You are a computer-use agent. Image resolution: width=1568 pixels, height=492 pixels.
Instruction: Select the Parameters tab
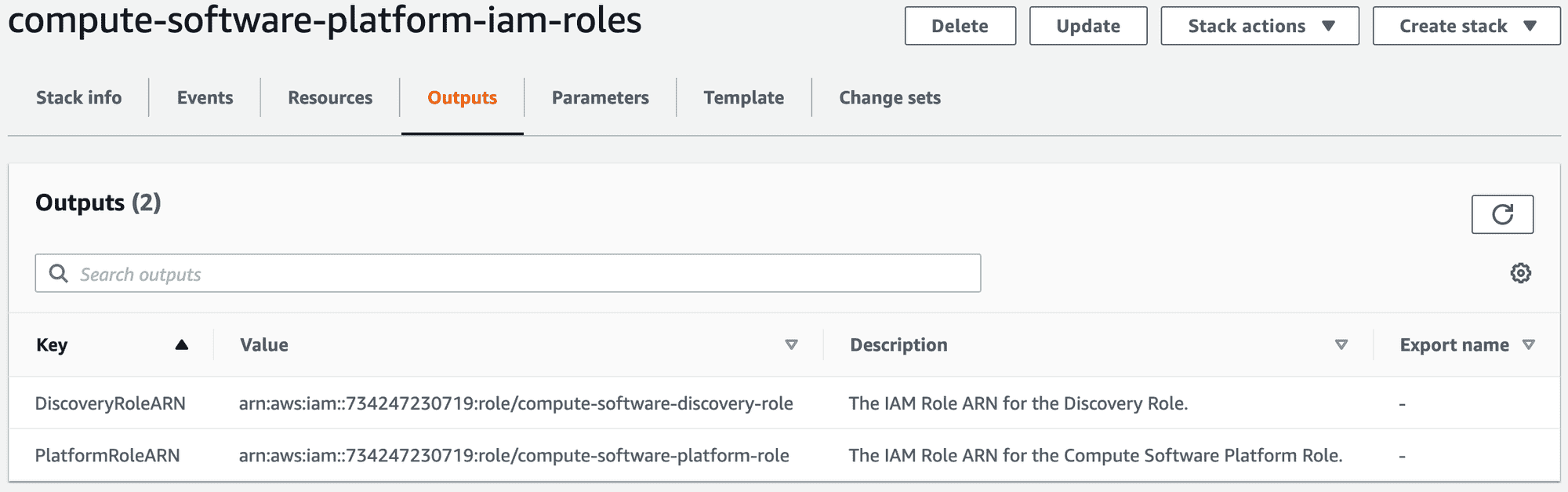pos(600,97)
